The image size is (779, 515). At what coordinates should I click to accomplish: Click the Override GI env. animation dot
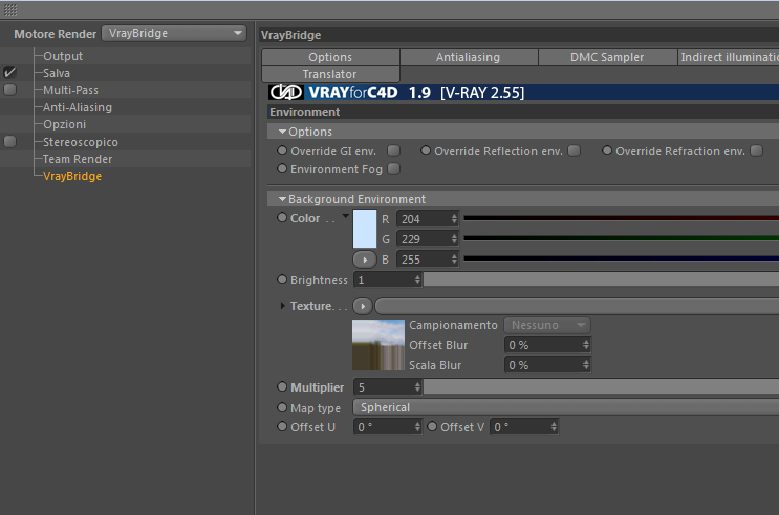click(282, 150)
